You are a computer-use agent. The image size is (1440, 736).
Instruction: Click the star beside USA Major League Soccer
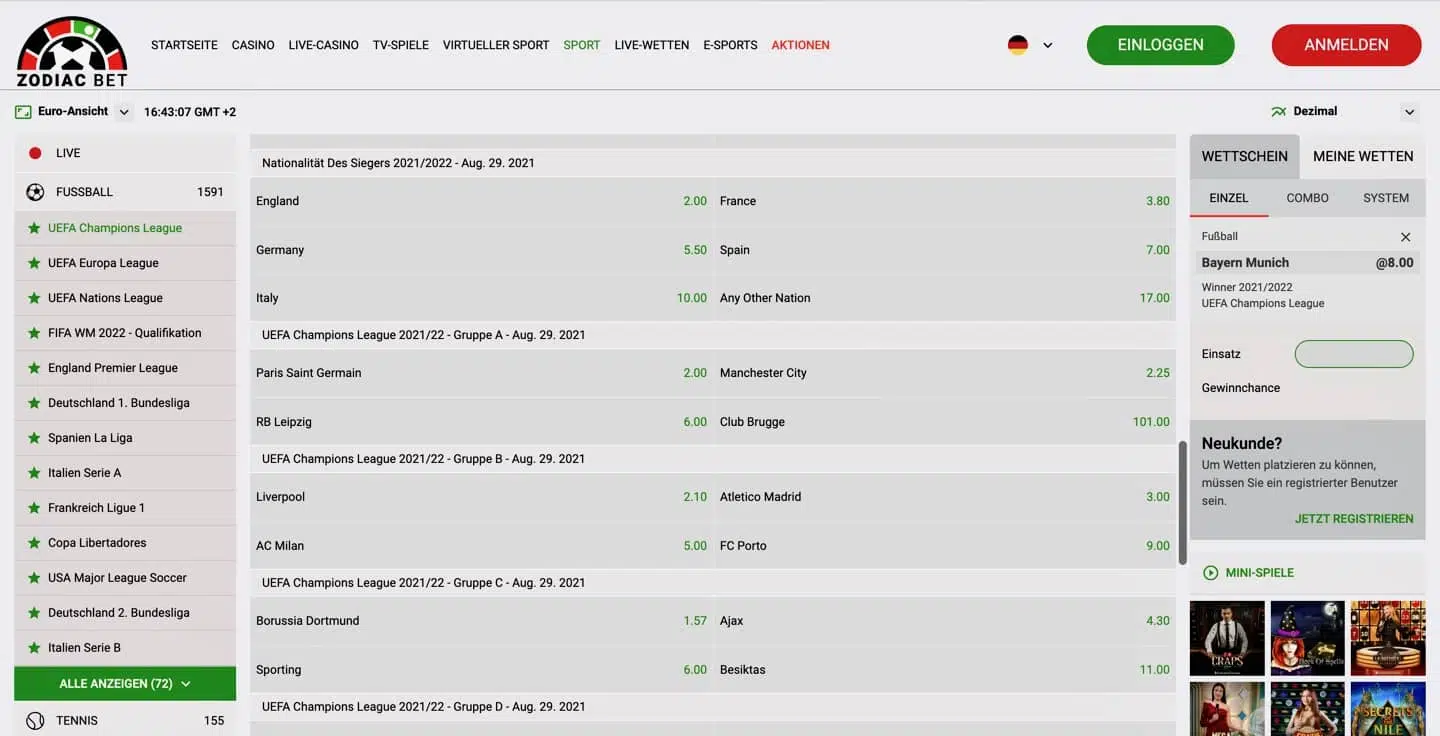click(35, 578)
